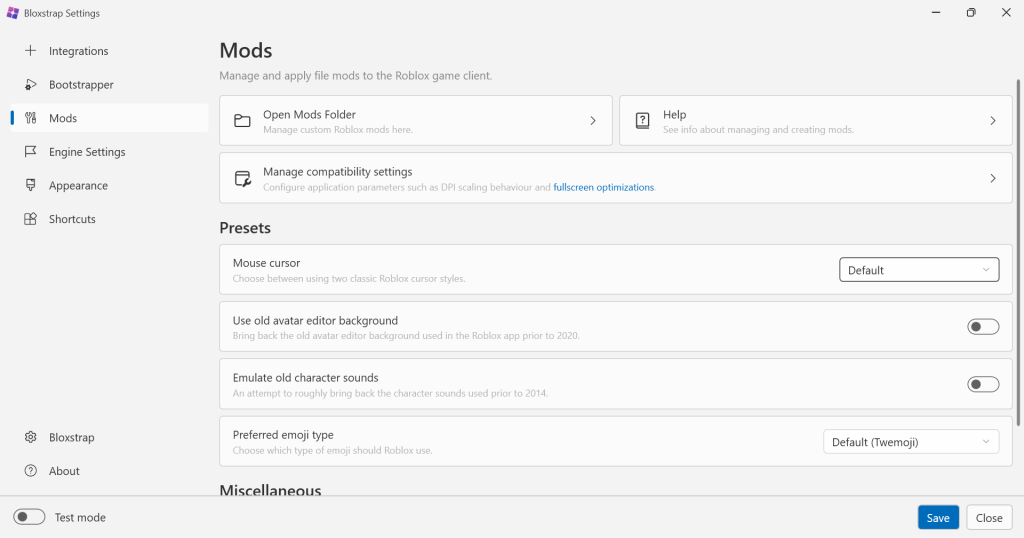Click chevron on Open Mods Folder card
1024x538 pixels.
(593, 121)
